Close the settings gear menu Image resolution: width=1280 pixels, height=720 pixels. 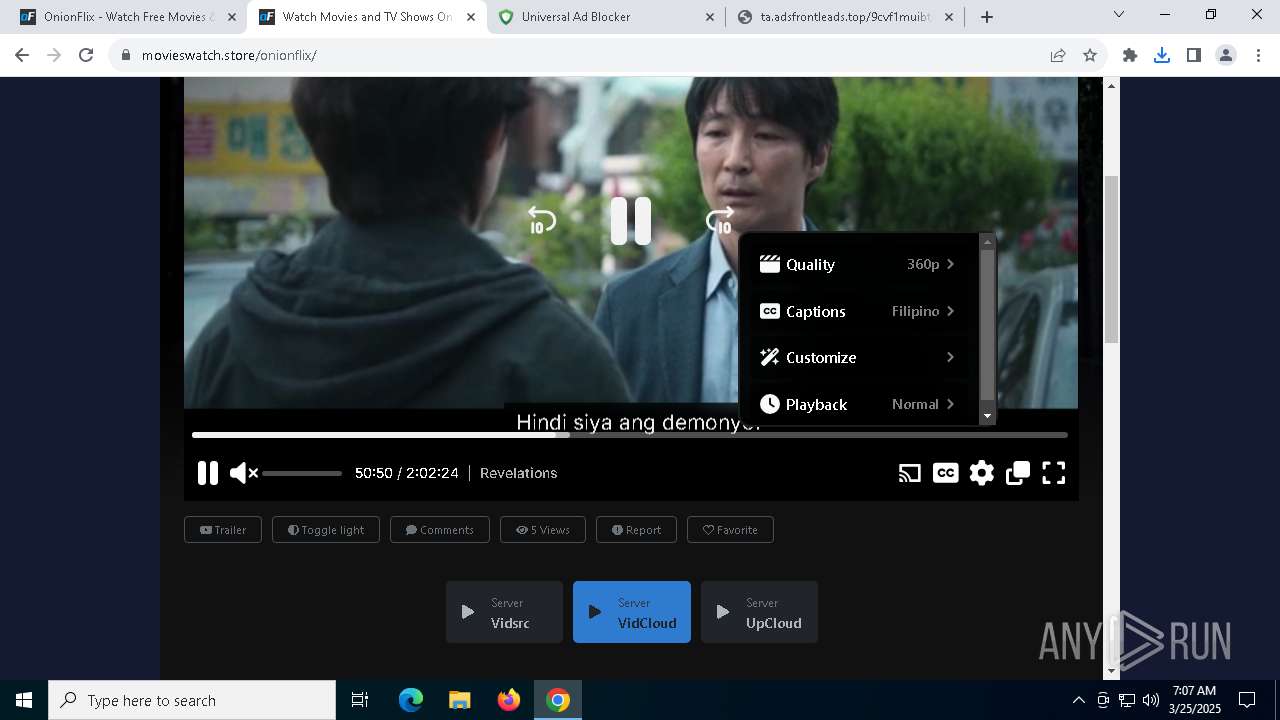[982, 473]
